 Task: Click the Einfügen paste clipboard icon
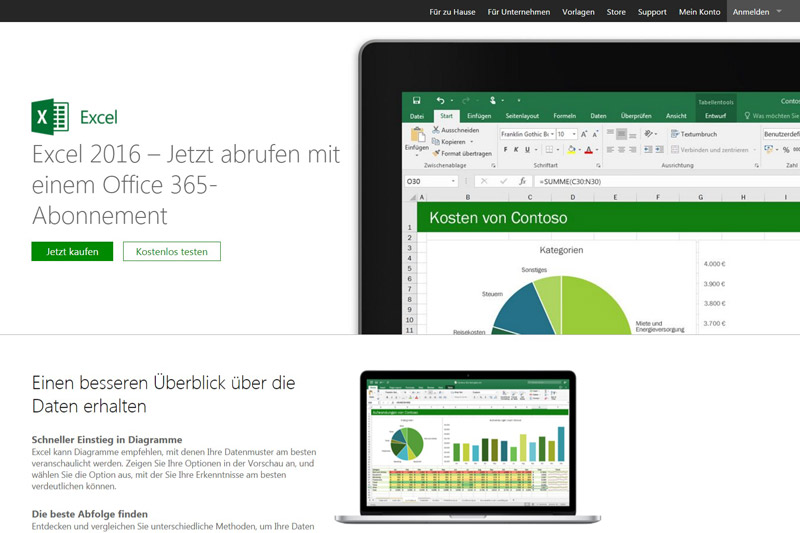click(417, 135)
